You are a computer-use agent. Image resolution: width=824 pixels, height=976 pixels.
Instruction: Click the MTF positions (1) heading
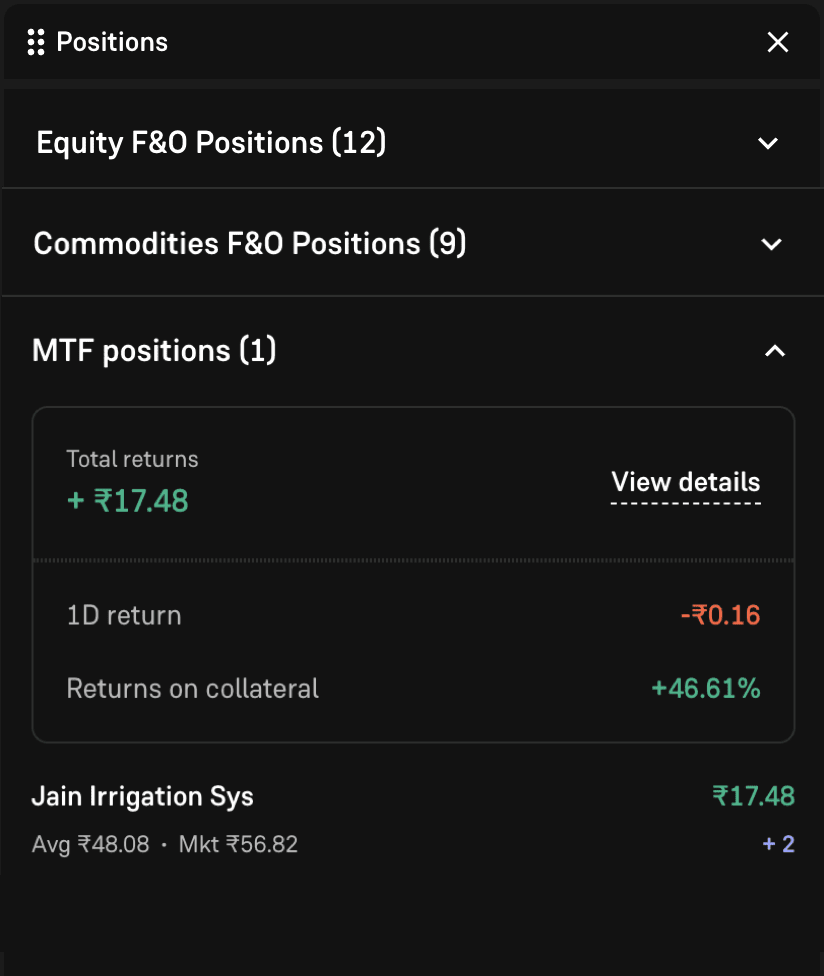155,351
